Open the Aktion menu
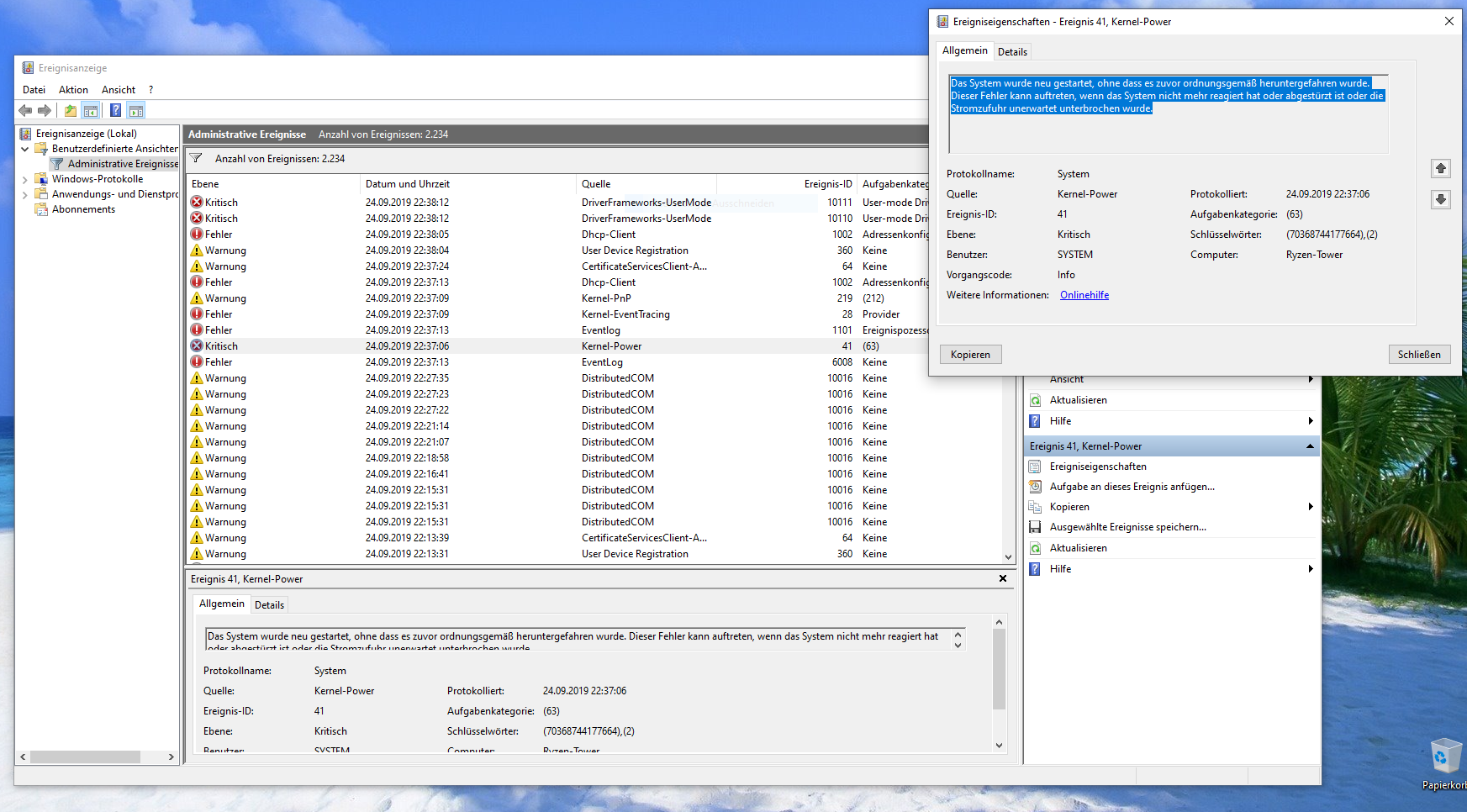1467x812 pixels. (73, 90)
